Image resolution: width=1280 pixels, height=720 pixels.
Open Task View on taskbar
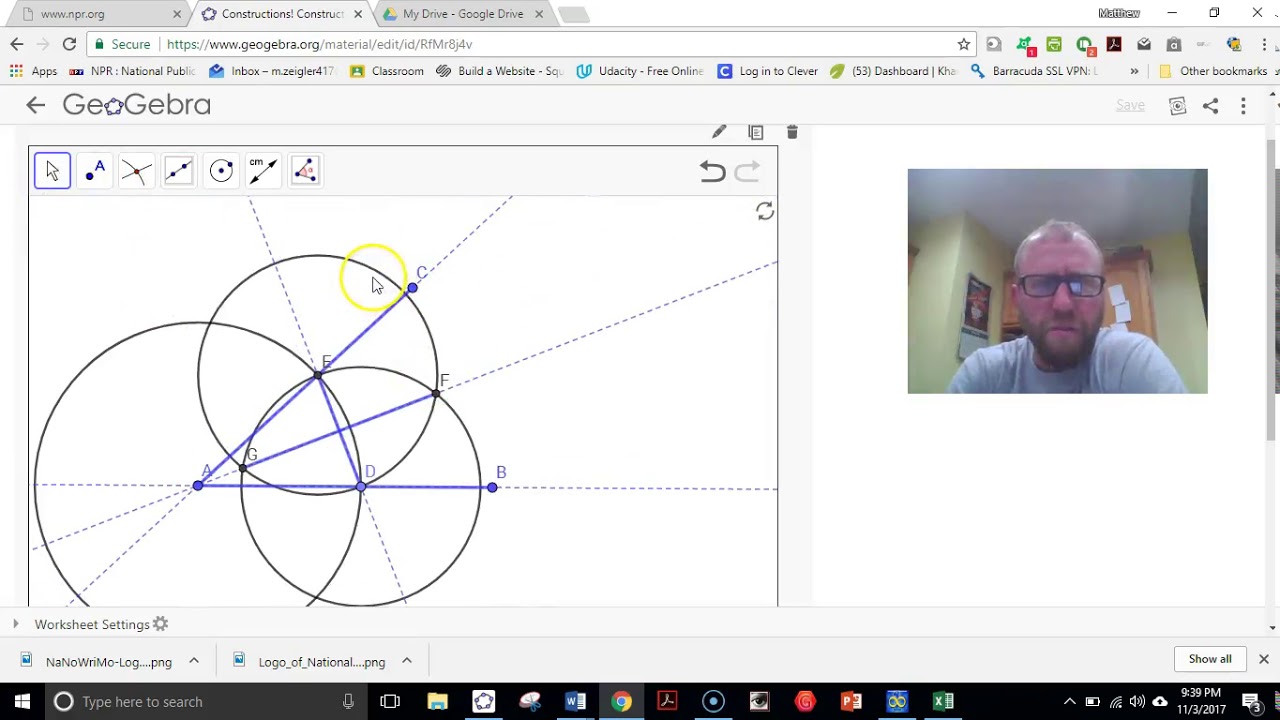click(390, 701)
